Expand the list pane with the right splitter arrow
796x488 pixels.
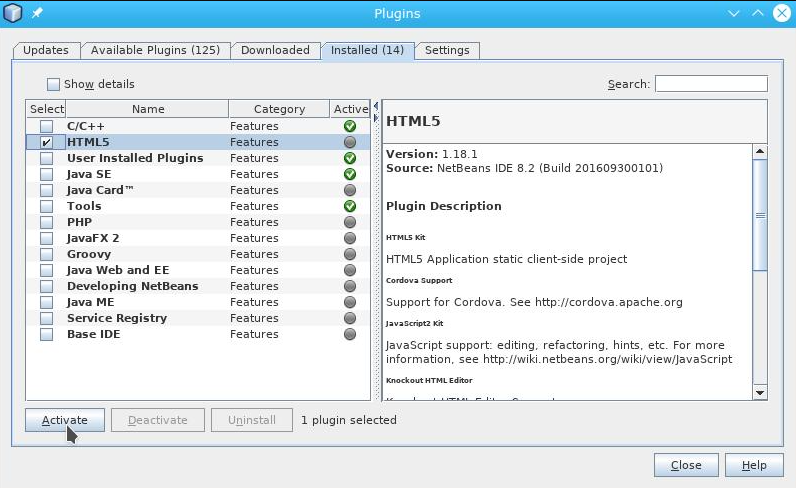coord(376,118)
